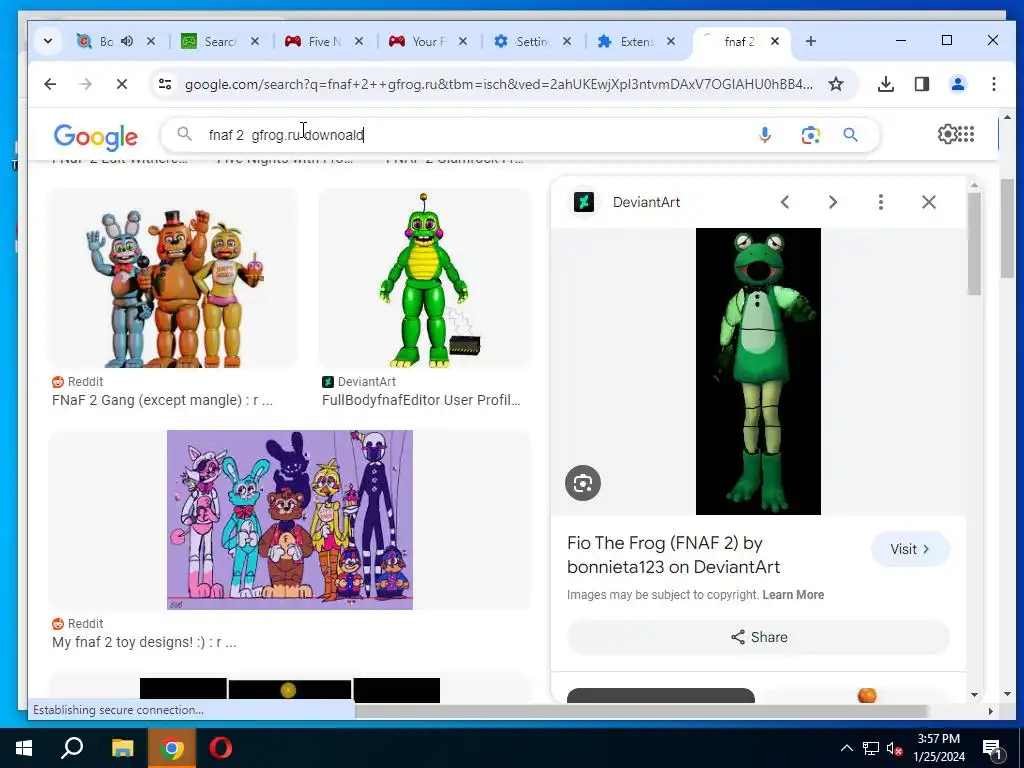The height and width of the screenshot is (768, 1024).
Task: Switch to the Settings tab
Action: pos(532,41)
